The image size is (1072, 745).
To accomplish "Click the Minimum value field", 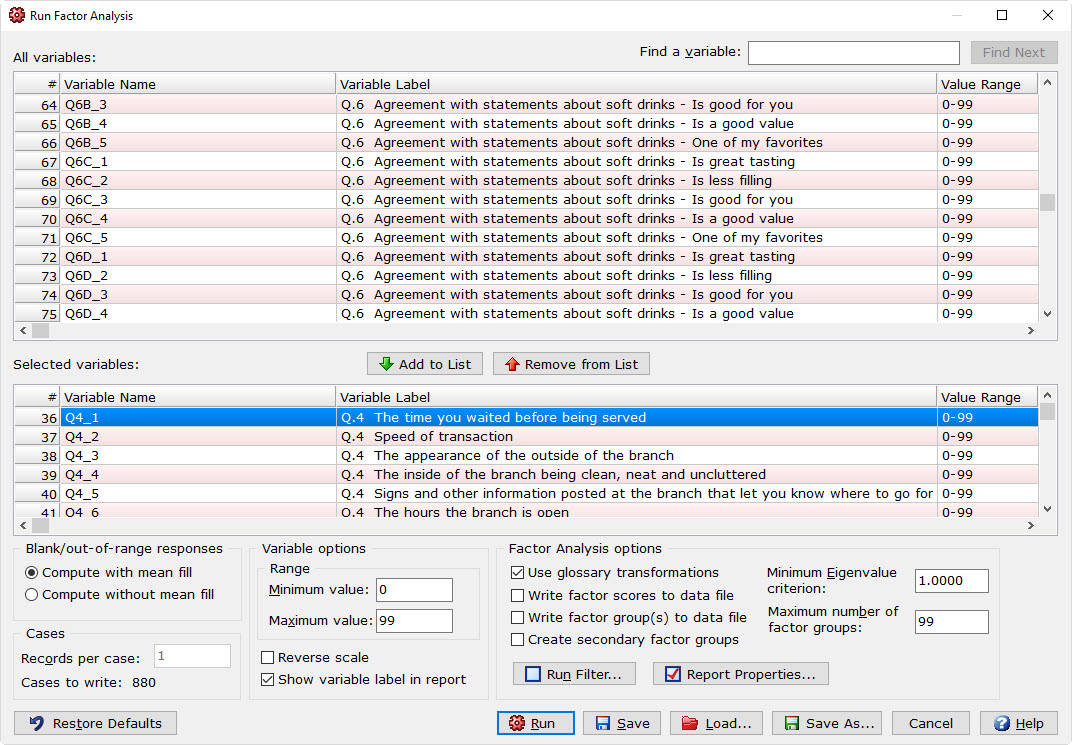I will (414, 590).
